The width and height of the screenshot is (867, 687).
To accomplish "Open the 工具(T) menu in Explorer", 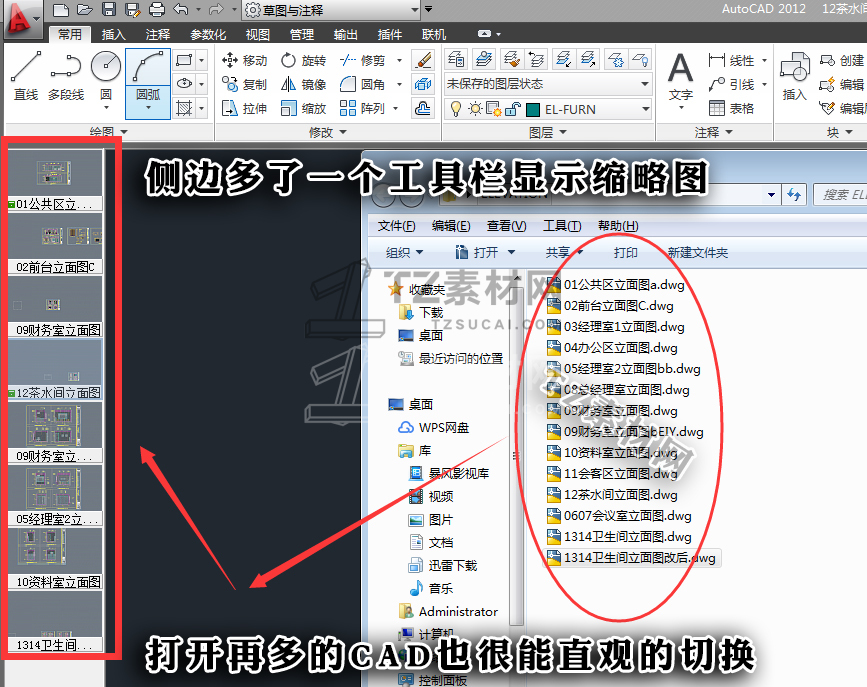I will tap(562, 226).
